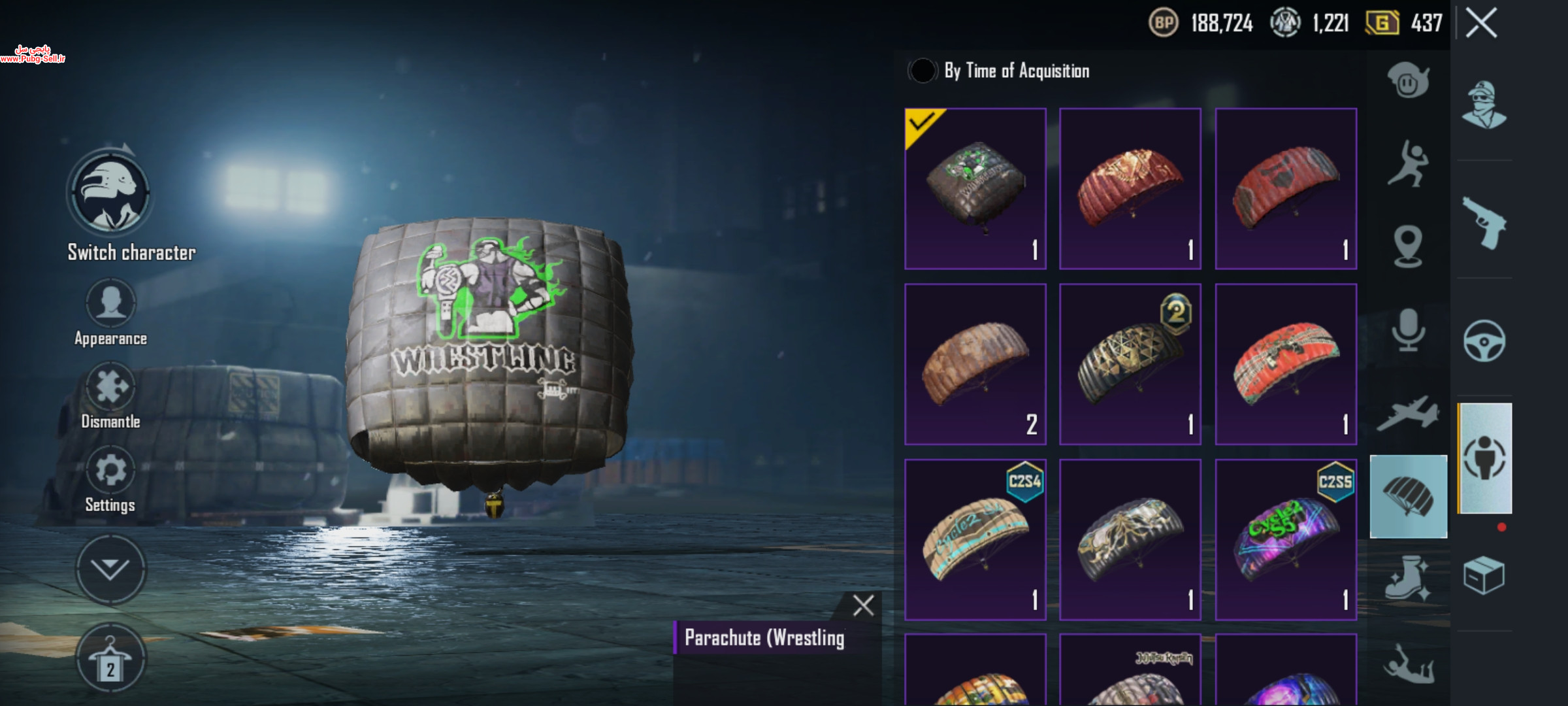Select the voice microphone category
Viewport: 1568px width, 706px height.
click(1408, 329)
